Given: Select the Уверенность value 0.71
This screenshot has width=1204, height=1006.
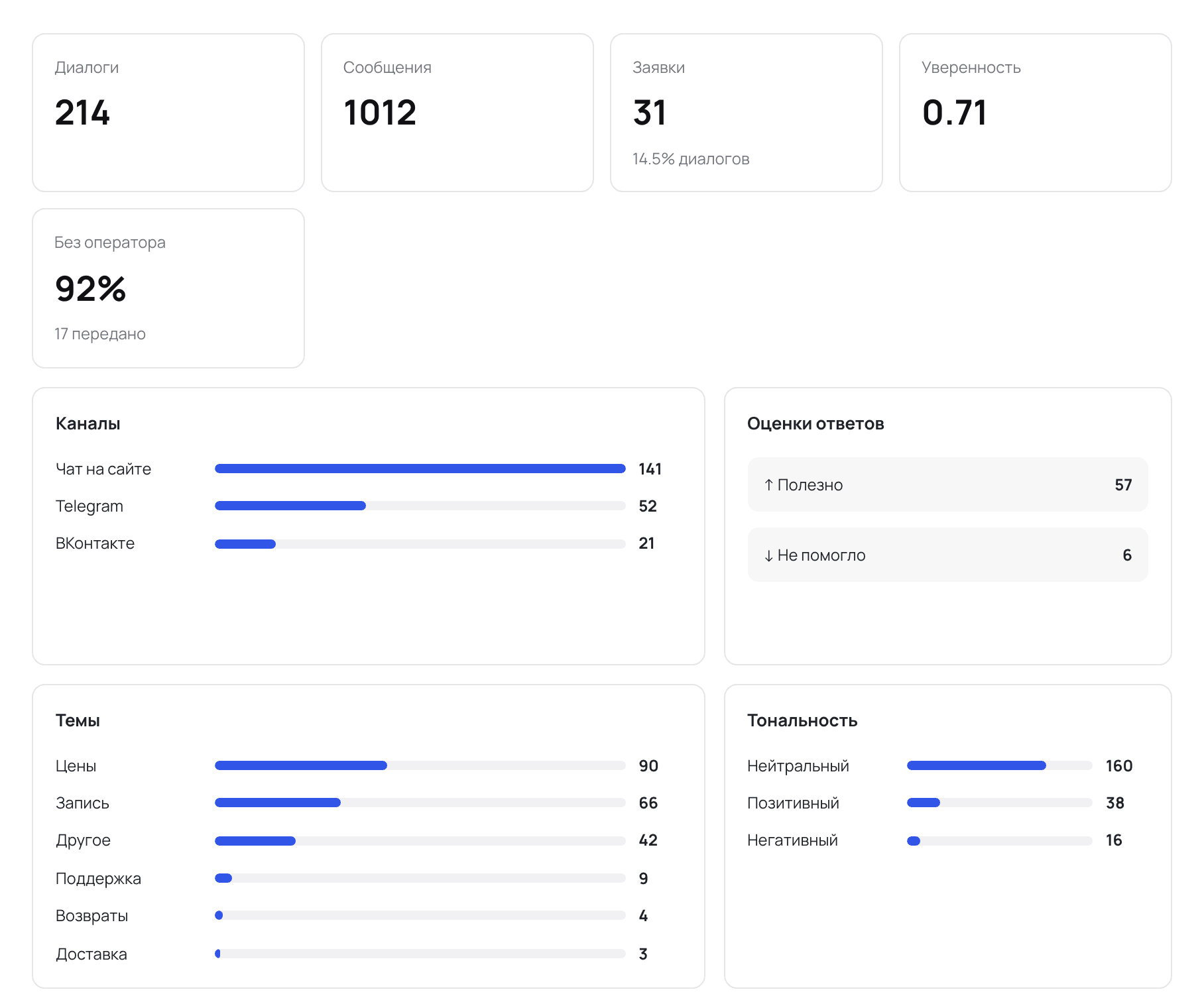Looking at the screenshot, I should pos(955,113).
